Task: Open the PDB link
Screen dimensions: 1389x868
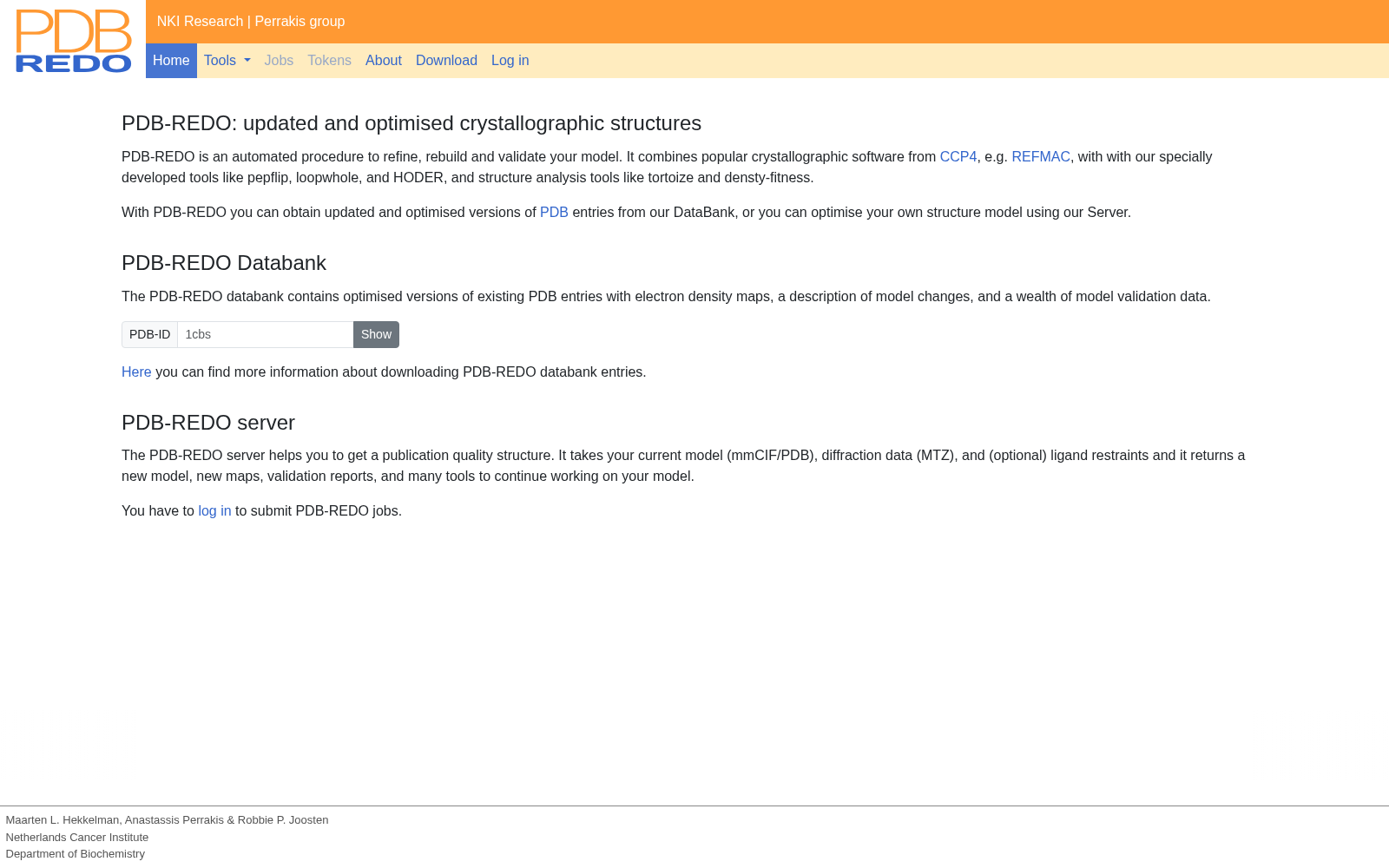Action: pyautogui.click(x=554, y=213)
